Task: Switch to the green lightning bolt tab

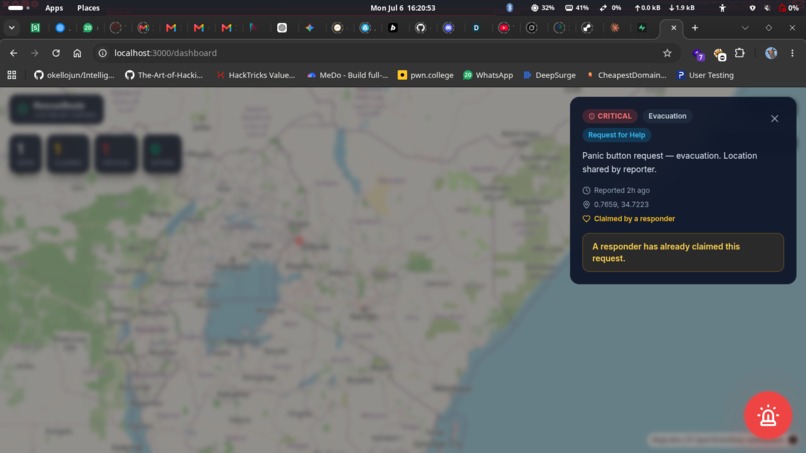Action: 642,28
